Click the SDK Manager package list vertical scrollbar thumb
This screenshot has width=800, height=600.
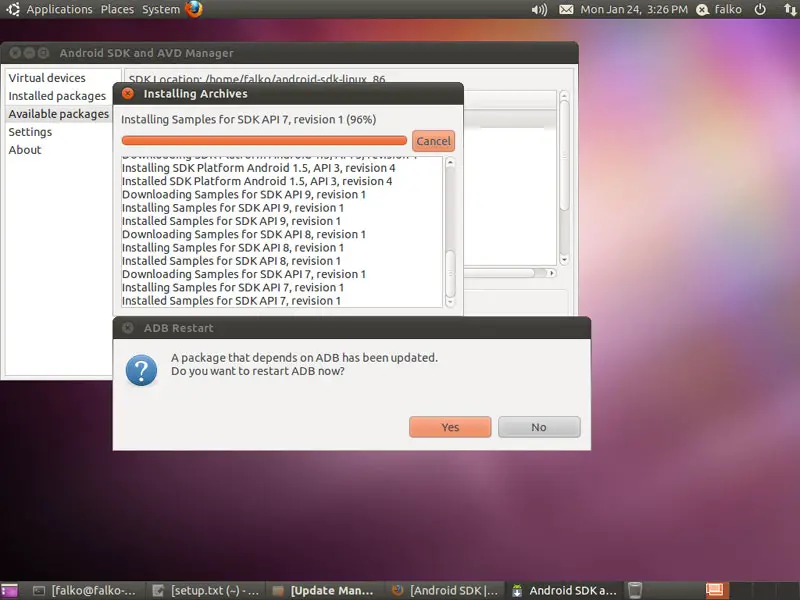tap(564, 156)
